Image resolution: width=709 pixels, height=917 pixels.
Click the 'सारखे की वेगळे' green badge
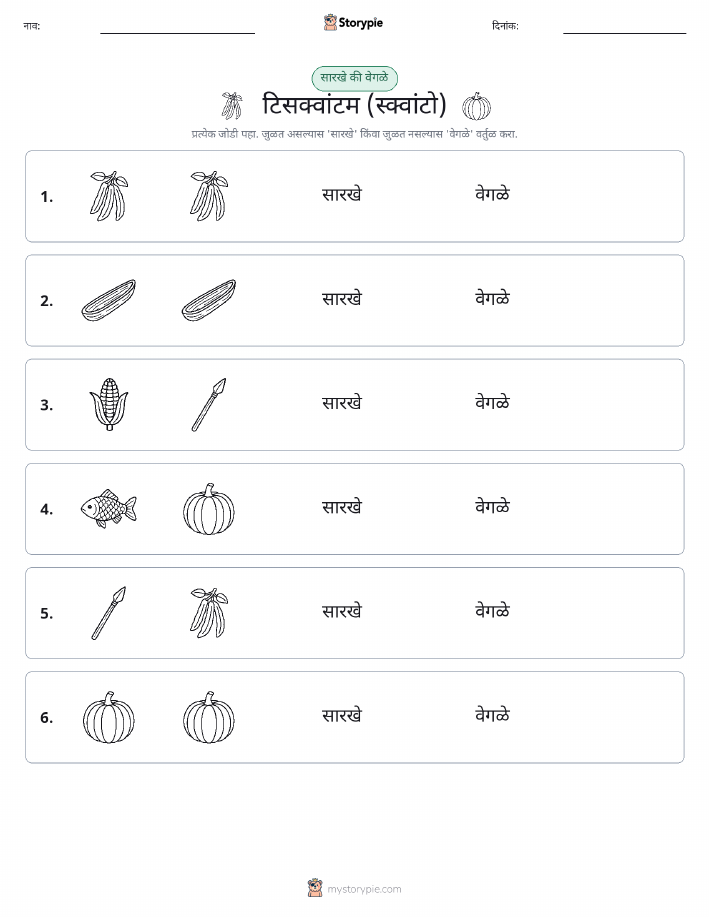tap(354, 78)
